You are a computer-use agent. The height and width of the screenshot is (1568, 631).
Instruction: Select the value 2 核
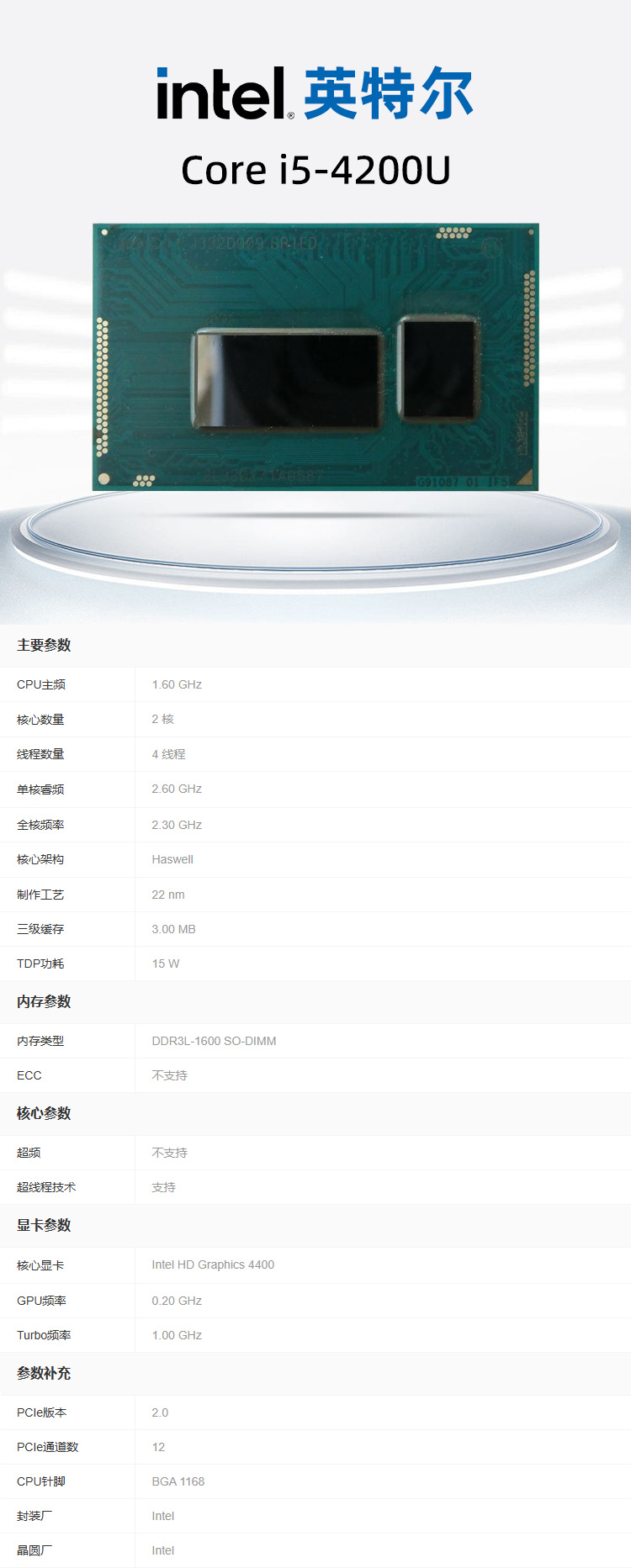(162, 719)
